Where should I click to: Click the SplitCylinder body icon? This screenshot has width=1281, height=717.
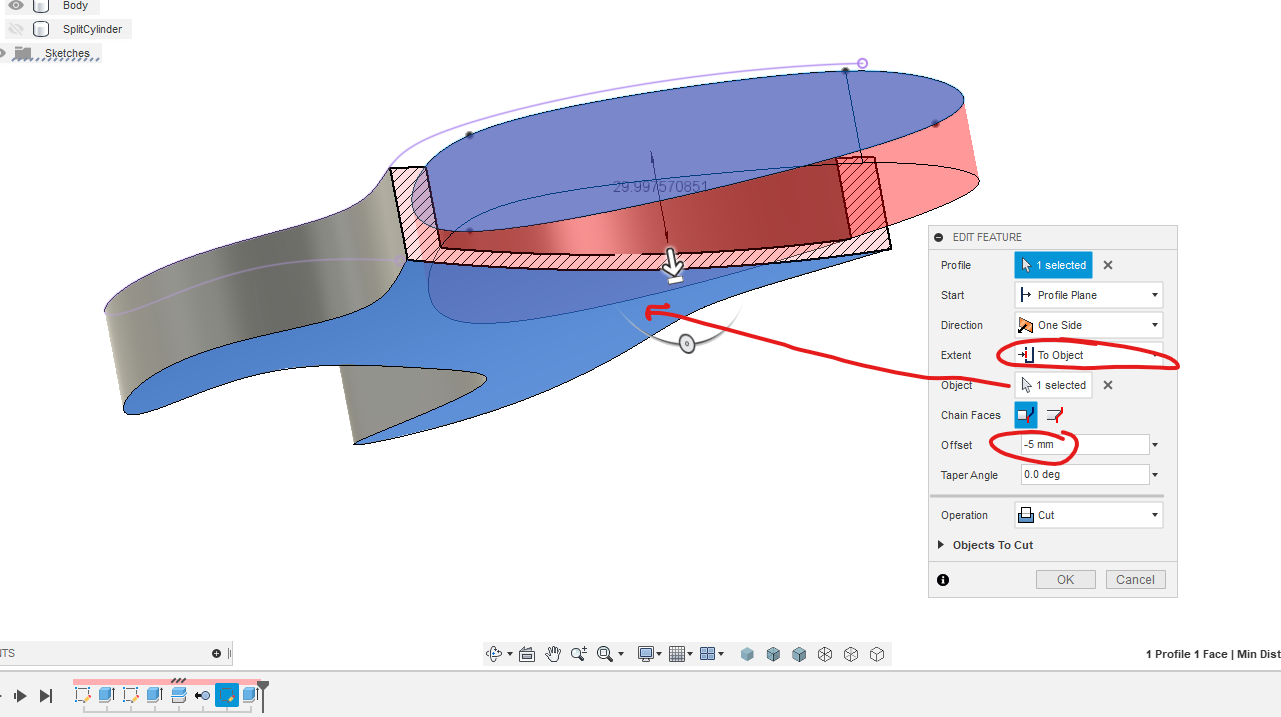[x=41, y=29]
